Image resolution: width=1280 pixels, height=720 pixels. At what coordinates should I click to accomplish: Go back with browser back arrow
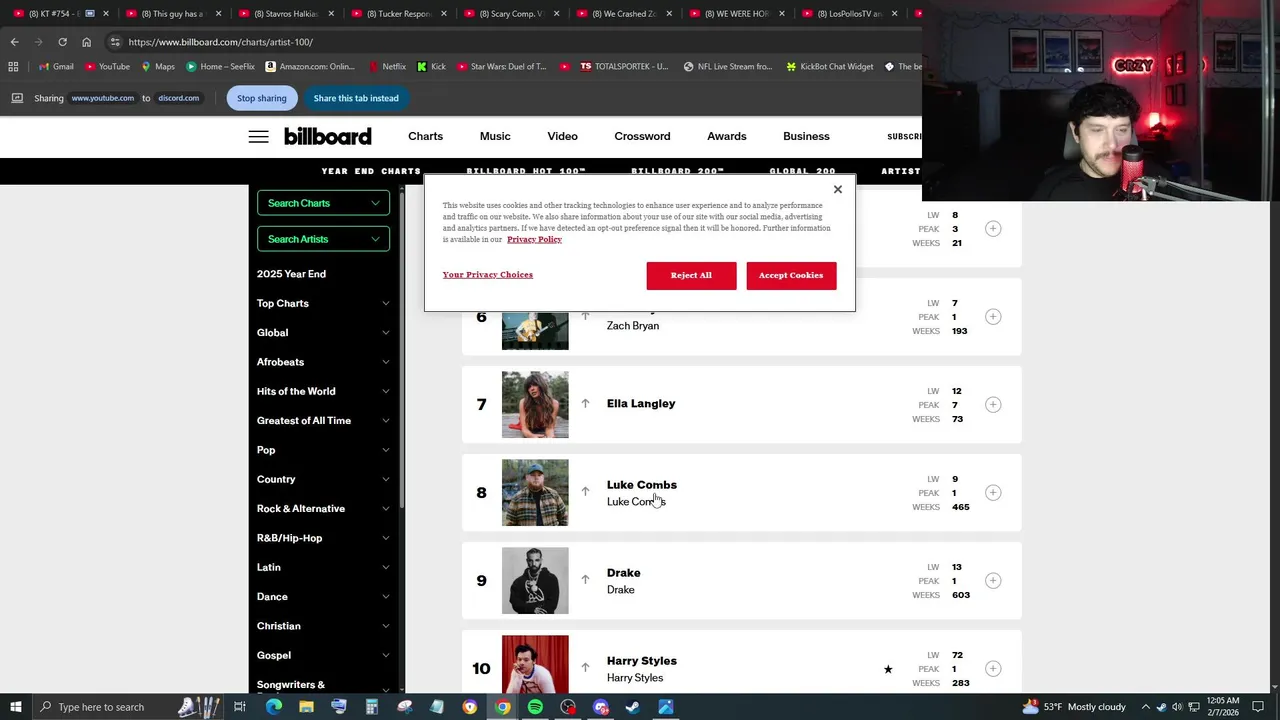14,42
